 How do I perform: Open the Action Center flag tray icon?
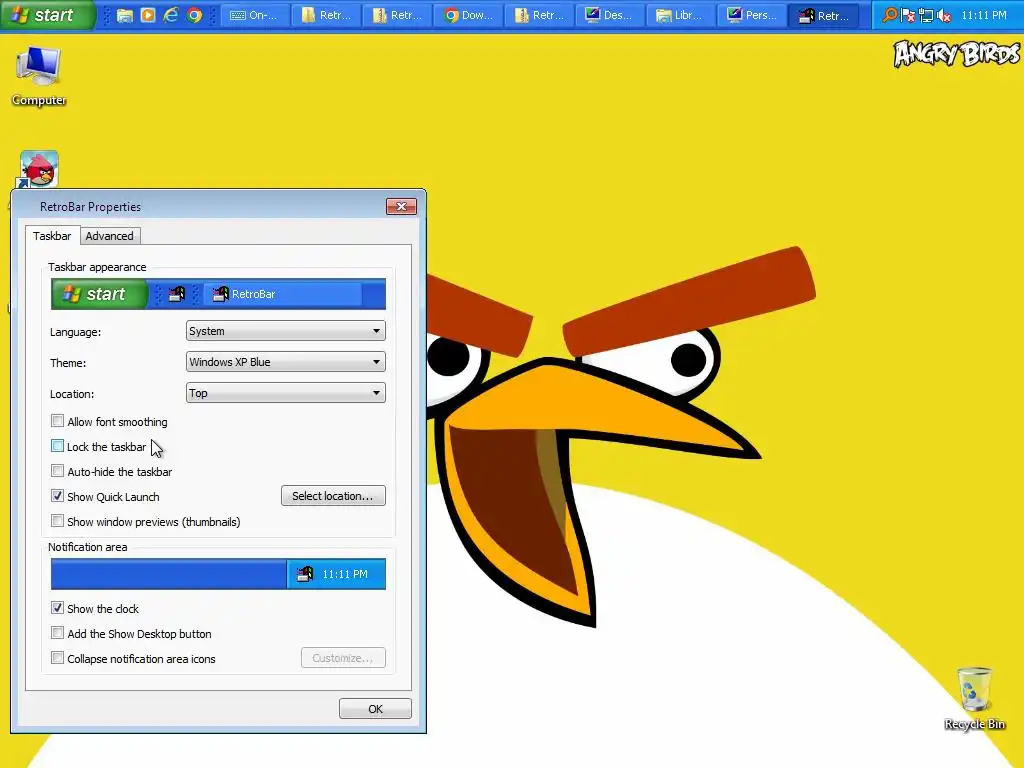pos(908,15)
